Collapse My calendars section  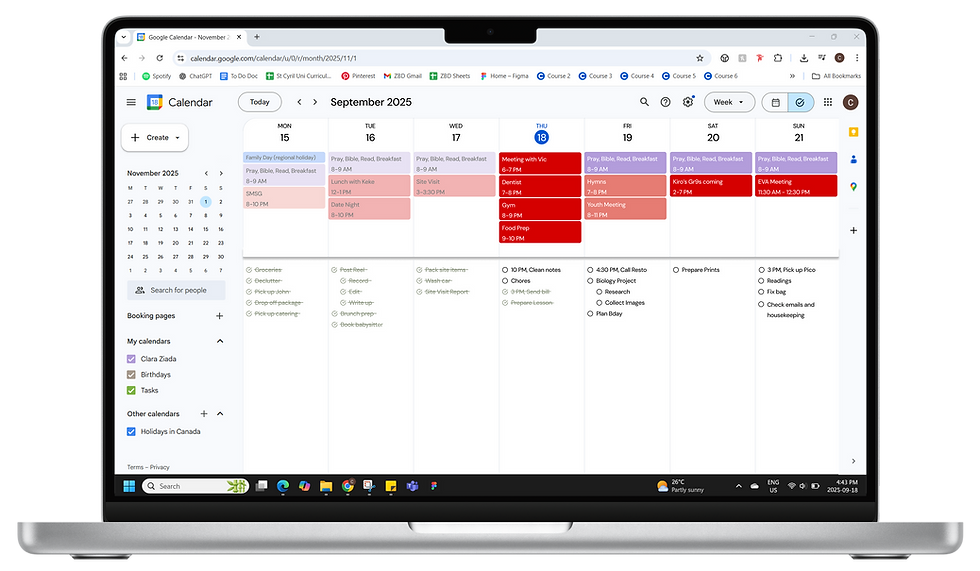220,341
